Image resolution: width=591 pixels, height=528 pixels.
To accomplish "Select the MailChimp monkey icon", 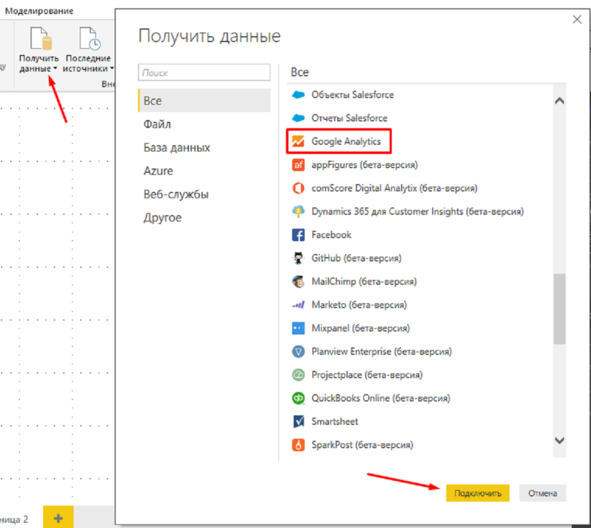I will (x=298, y=282).
